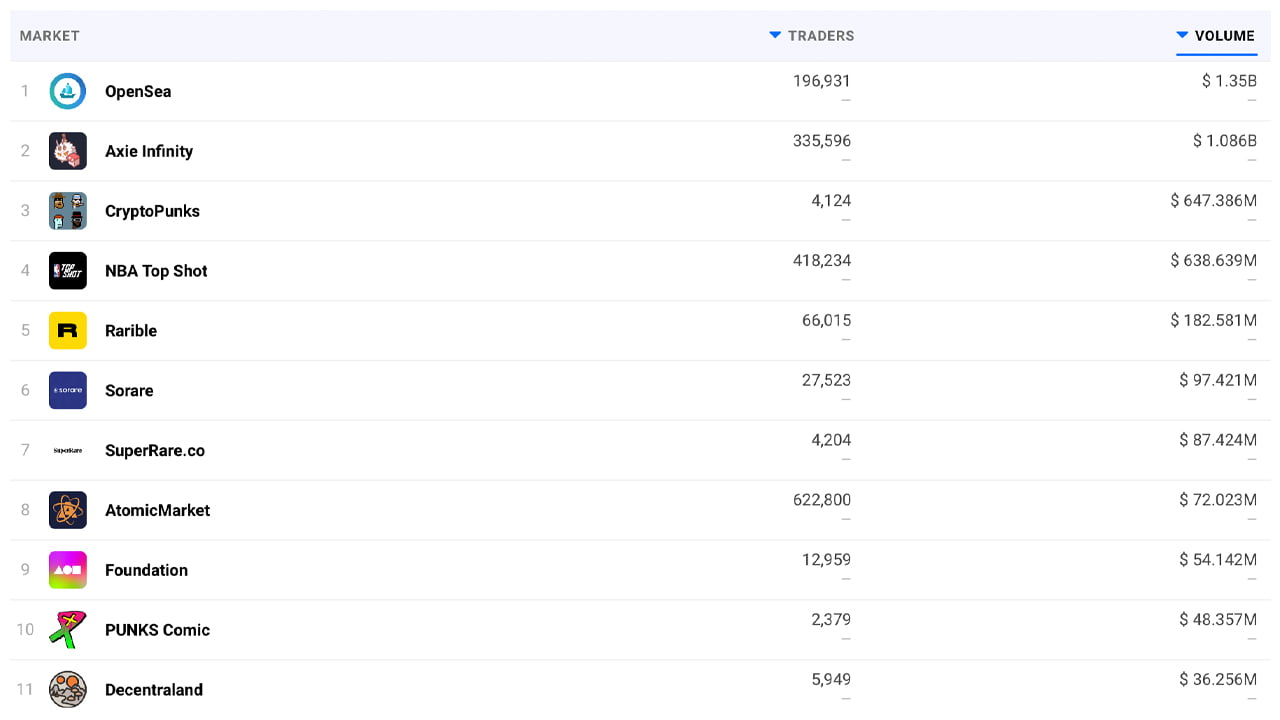1280x720 pixels.
Task: Click the OpenSea sailboat logo
Action: 68,91
